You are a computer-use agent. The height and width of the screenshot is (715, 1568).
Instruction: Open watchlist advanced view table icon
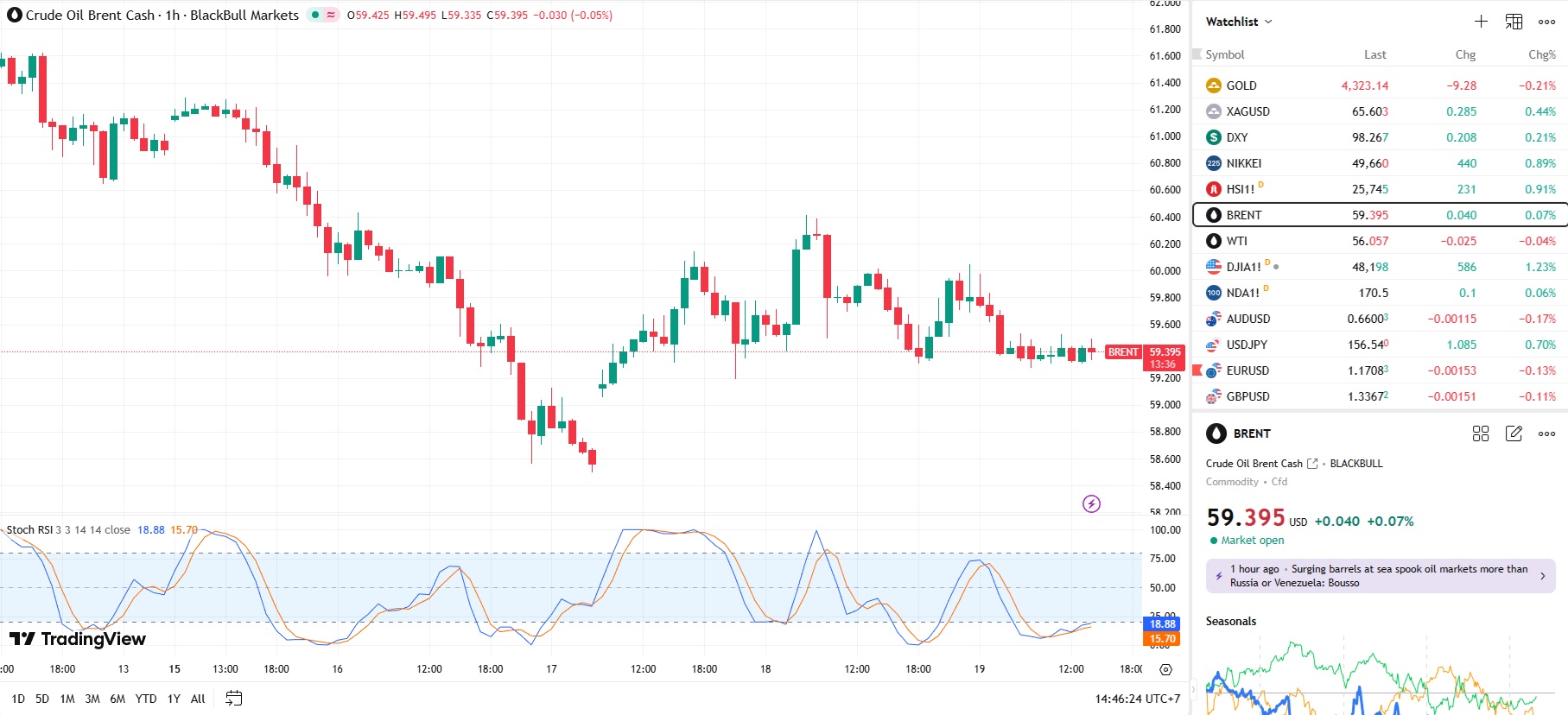[1514, 22]
